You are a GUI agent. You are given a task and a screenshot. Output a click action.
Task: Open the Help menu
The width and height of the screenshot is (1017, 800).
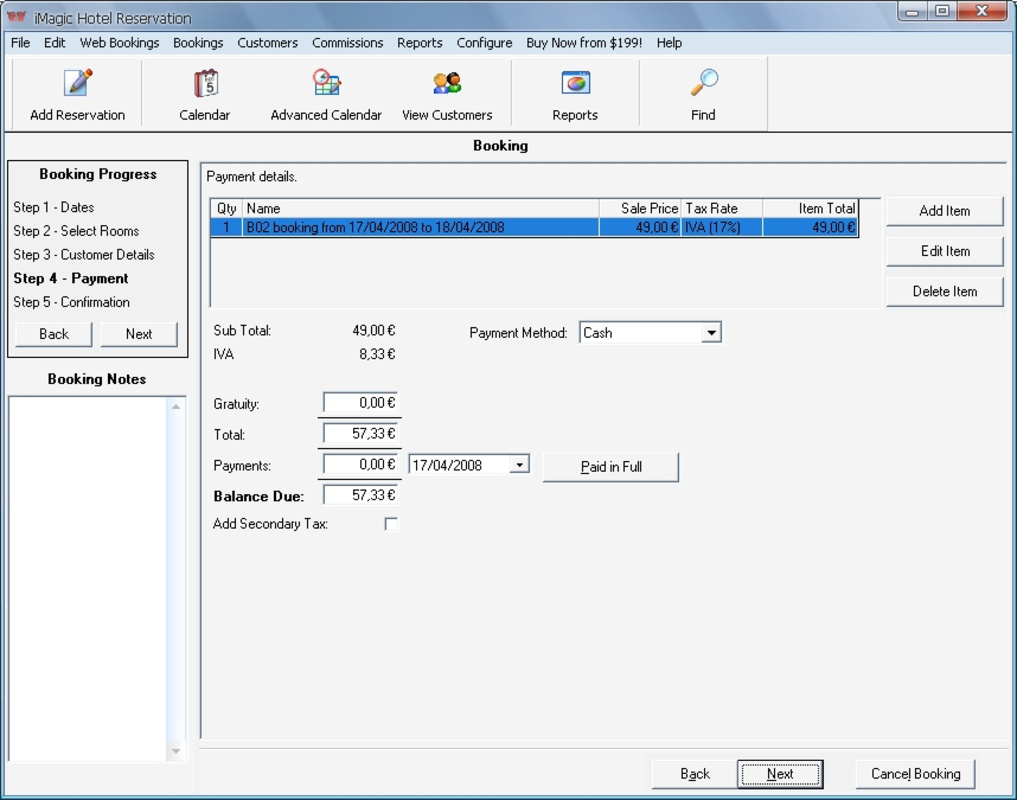click(669, 43)
